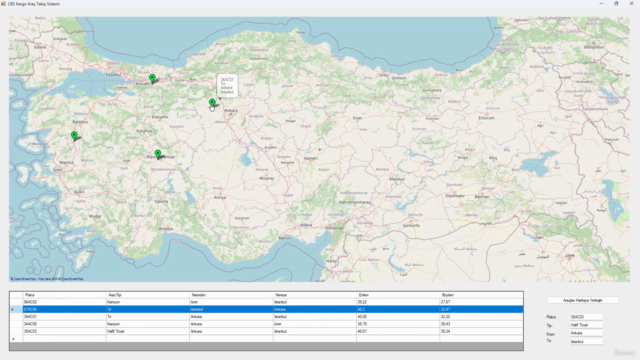Screen dimensions: 640x360
Task: Click the Plaka input field
Action: coord(586,317)
